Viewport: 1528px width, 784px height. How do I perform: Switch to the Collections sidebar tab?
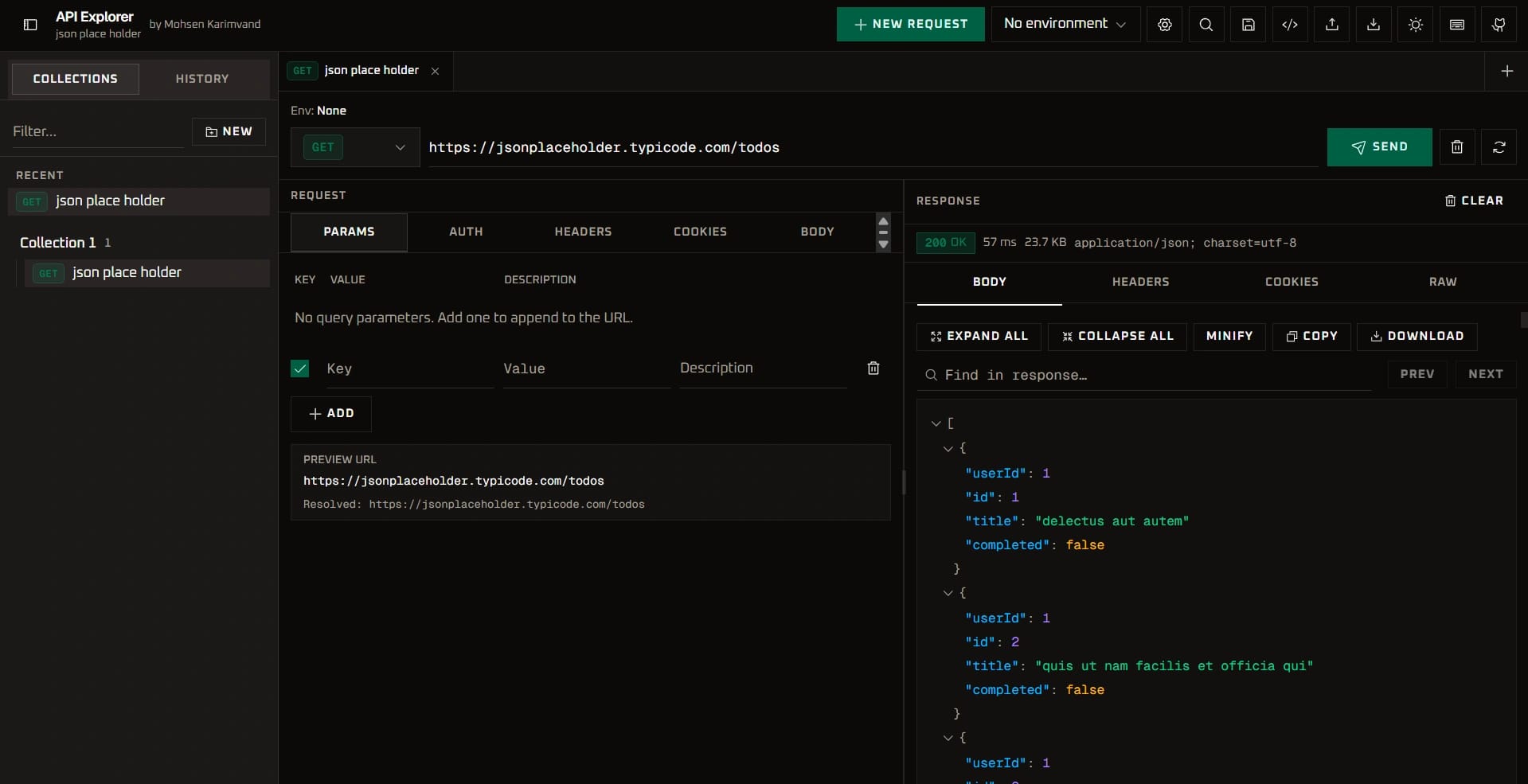click(75, 79)
